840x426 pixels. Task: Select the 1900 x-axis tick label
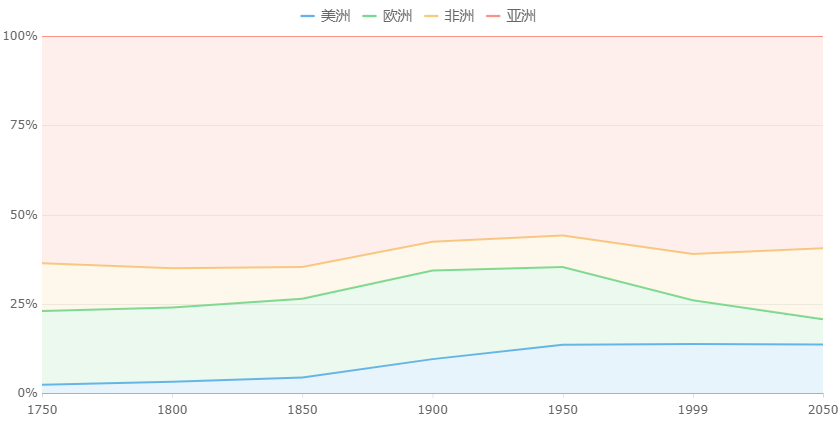[432, 409]
